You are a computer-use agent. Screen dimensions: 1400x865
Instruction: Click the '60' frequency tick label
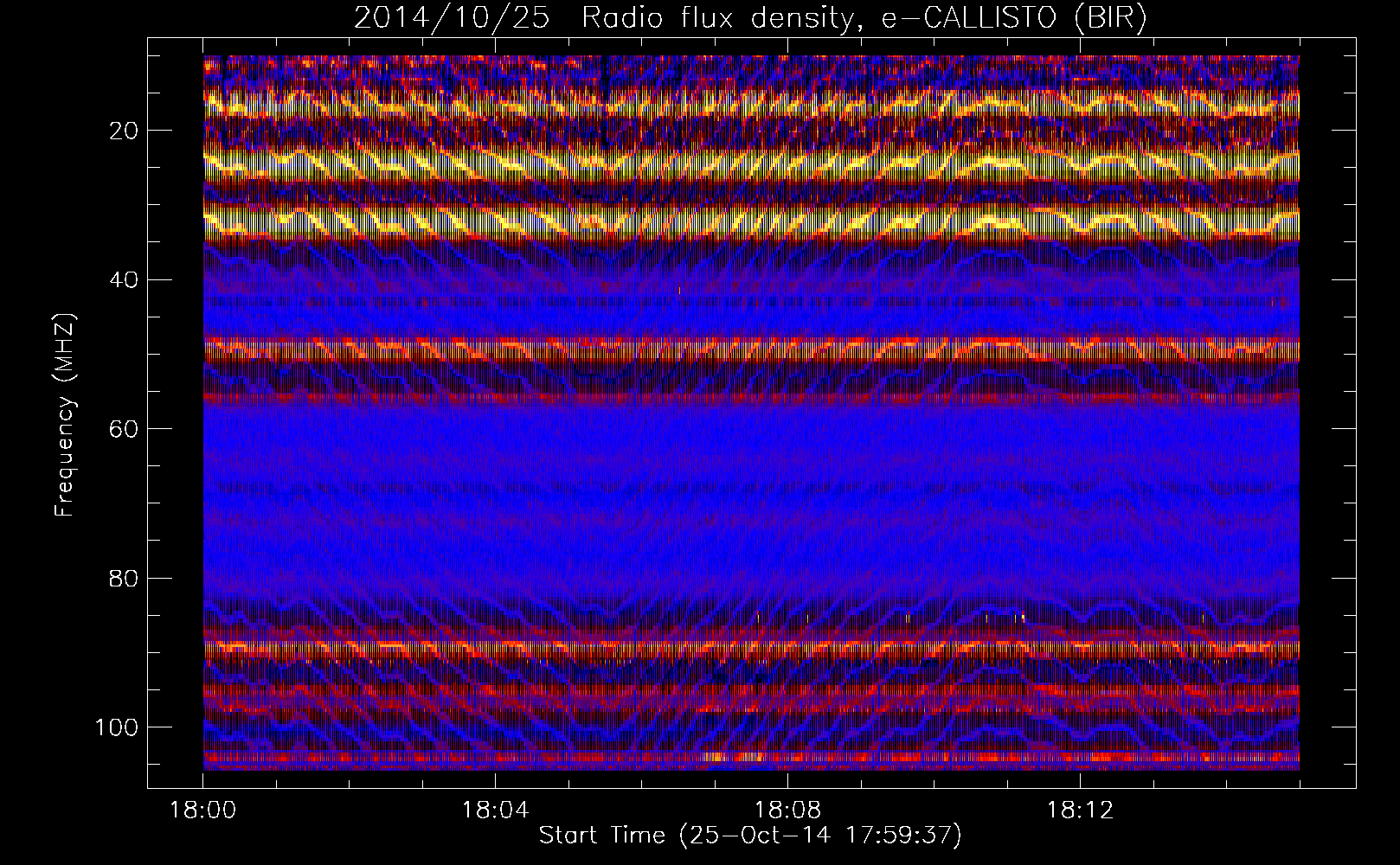click(x=125, y=429)
